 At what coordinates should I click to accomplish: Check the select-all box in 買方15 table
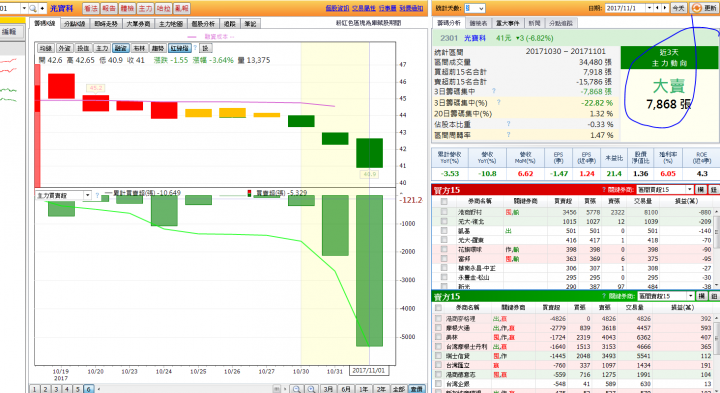tap(444, 201)
